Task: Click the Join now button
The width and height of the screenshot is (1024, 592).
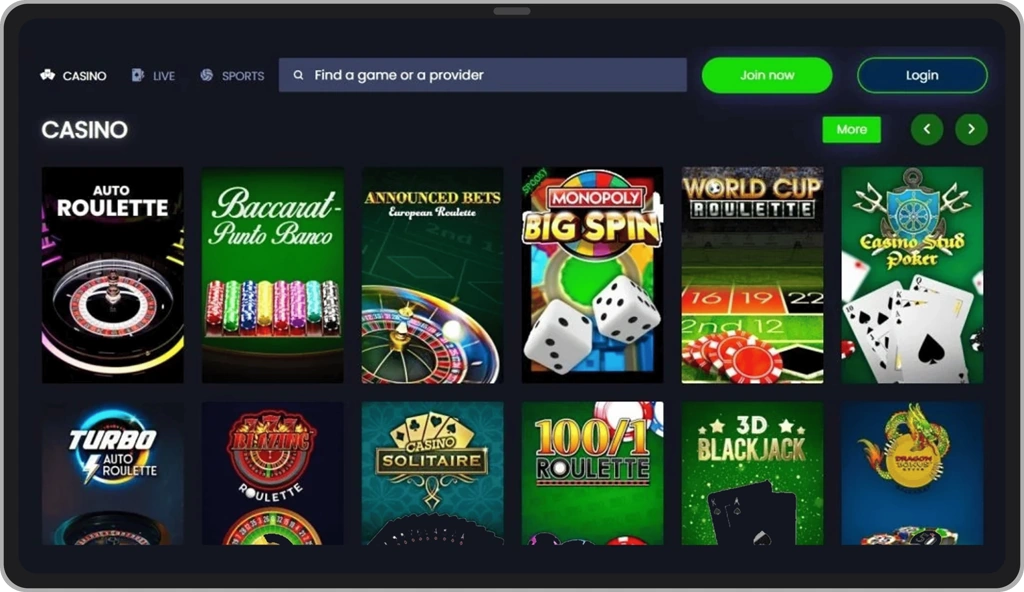Action: pos(767,75)
